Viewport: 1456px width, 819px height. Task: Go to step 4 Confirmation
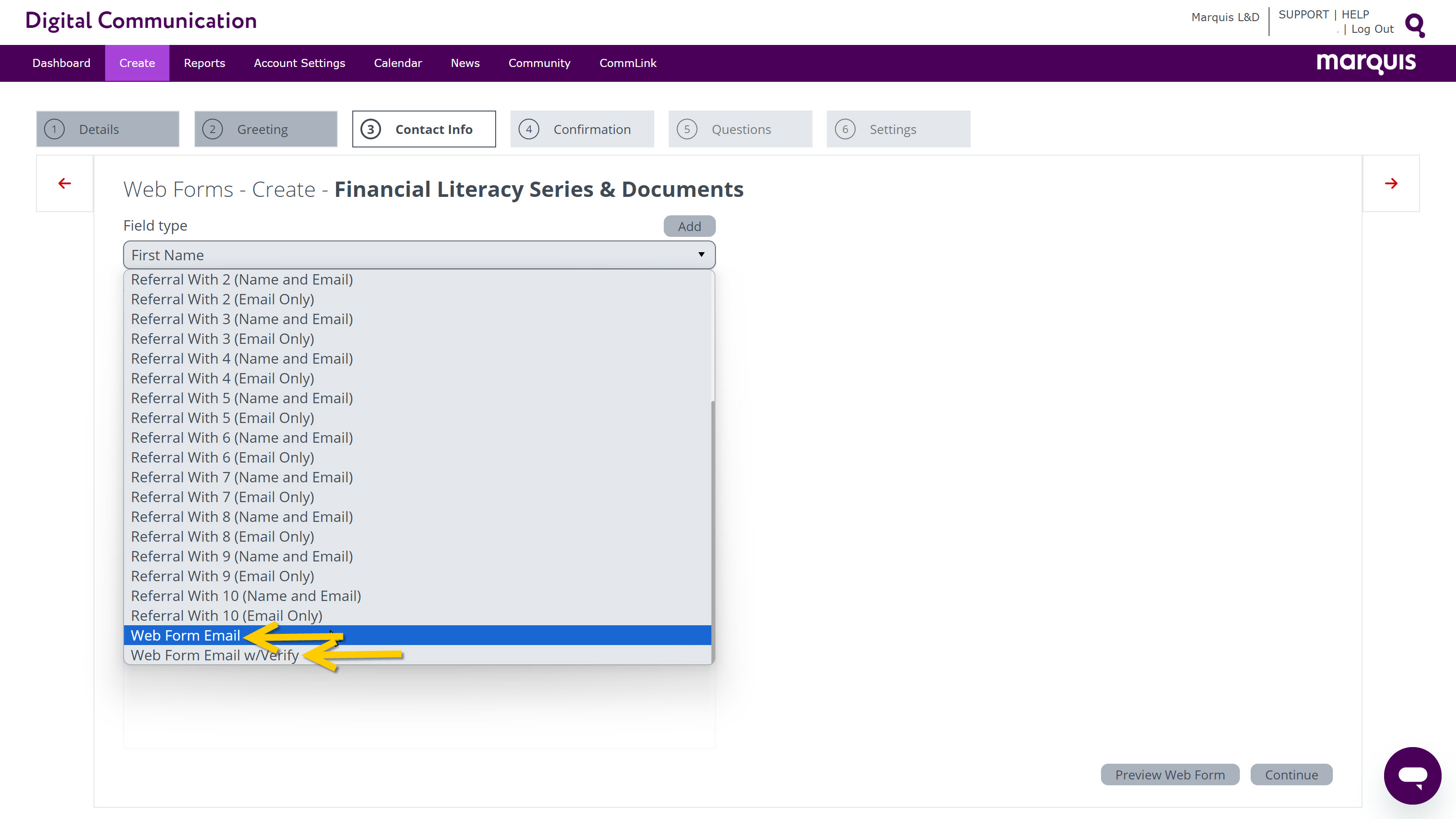[582, 129]
